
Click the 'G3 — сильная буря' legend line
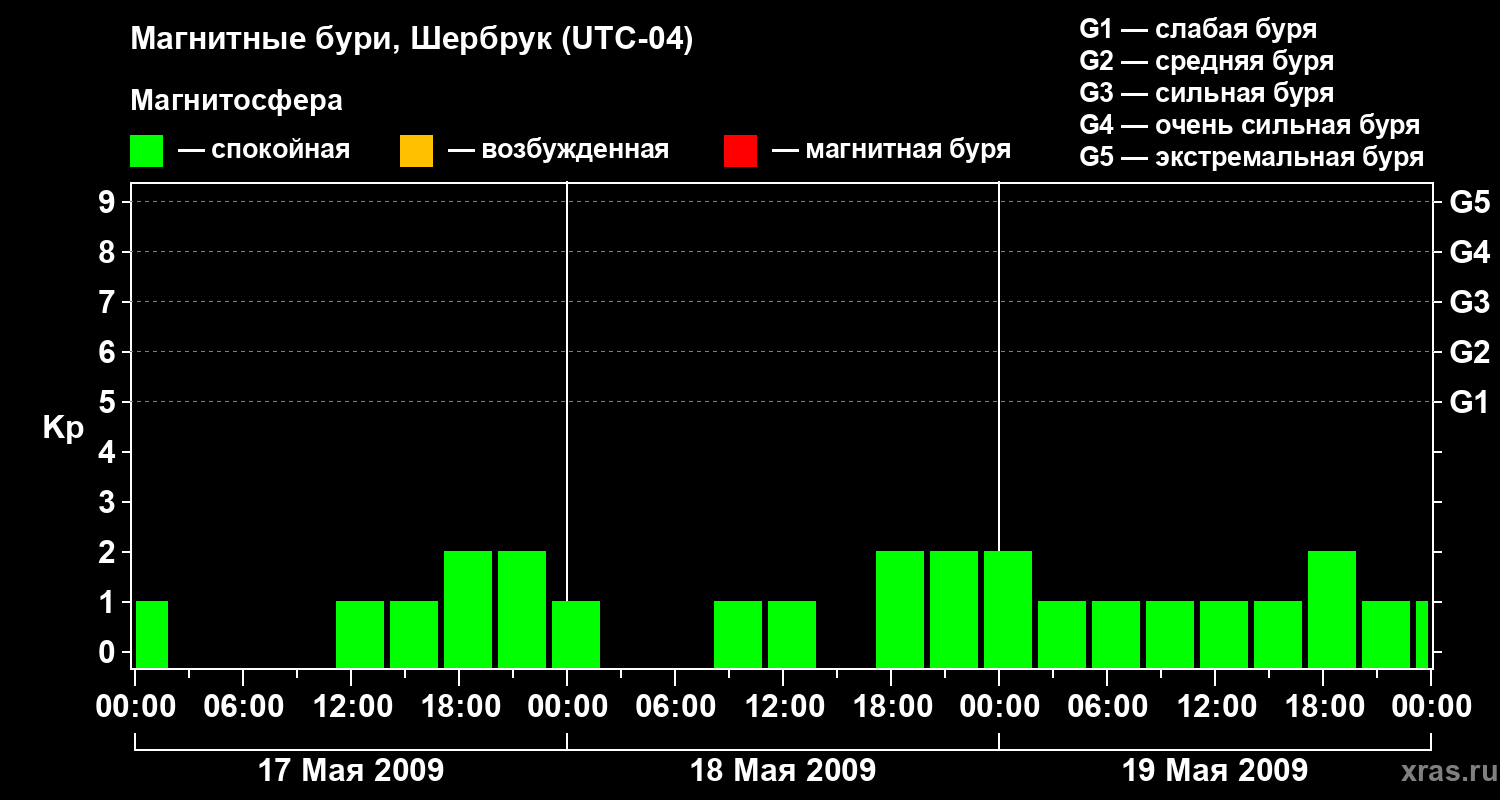click(1207, 93)
